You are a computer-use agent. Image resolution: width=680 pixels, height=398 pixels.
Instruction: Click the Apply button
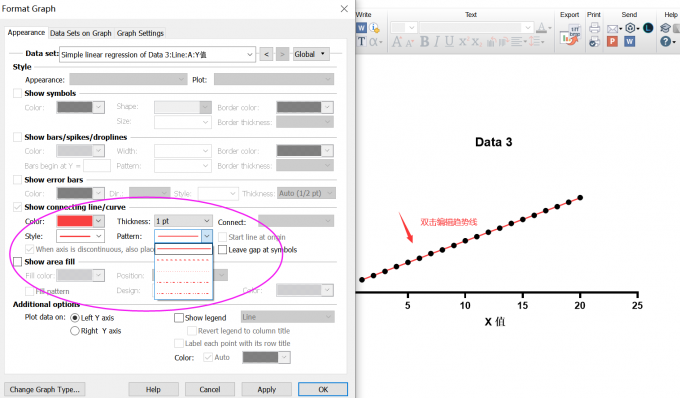point(266,389)
